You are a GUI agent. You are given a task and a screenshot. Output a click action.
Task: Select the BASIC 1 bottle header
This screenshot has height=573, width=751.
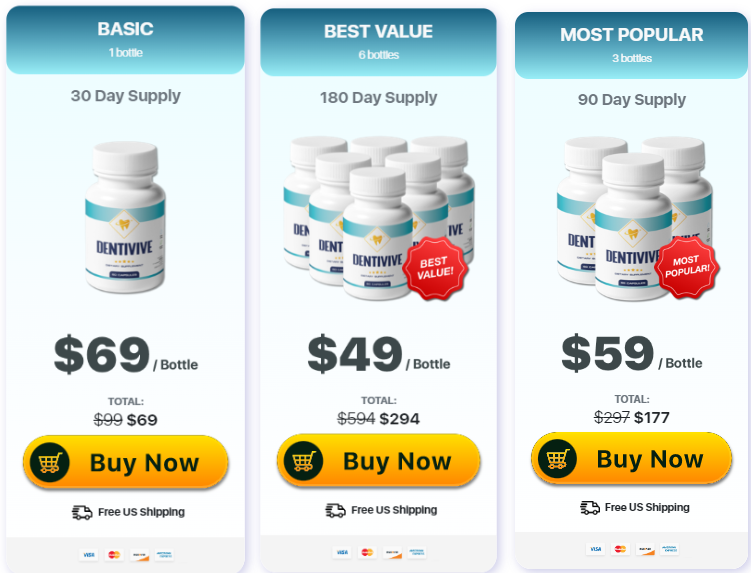tap(125, 40)
